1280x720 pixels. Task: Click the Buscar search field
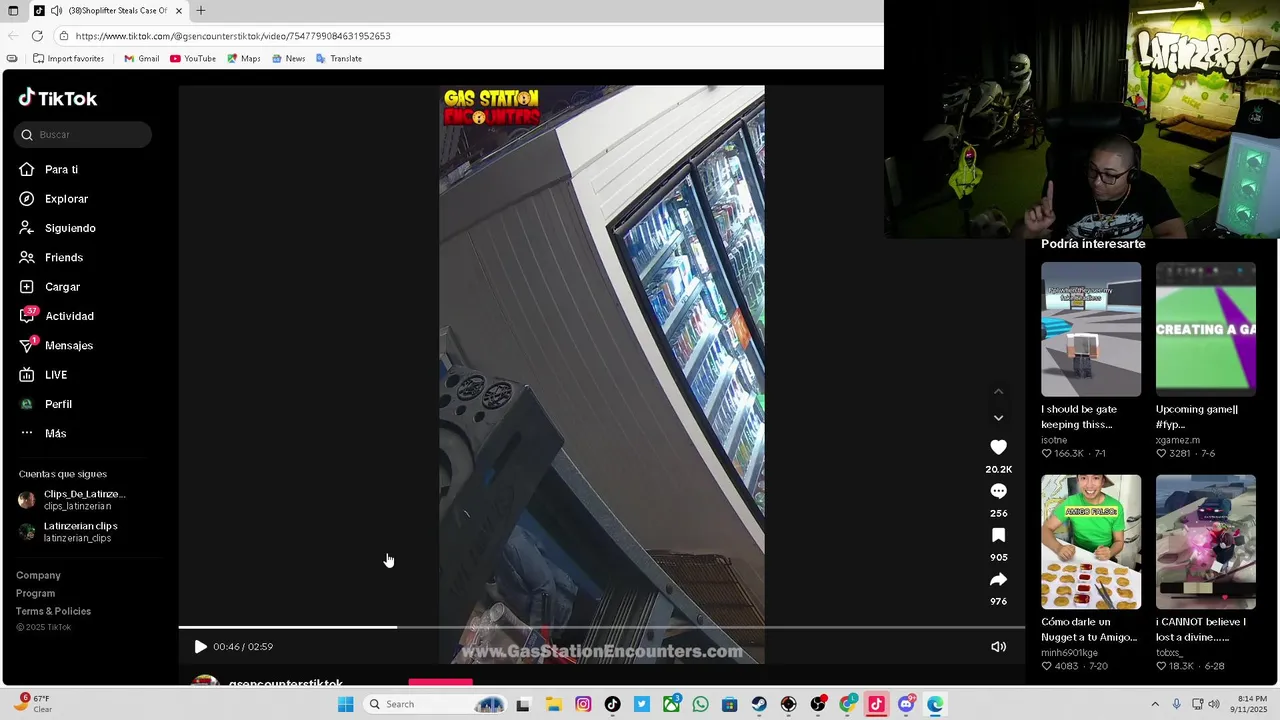pyautogui.click(x=83, y=135)
